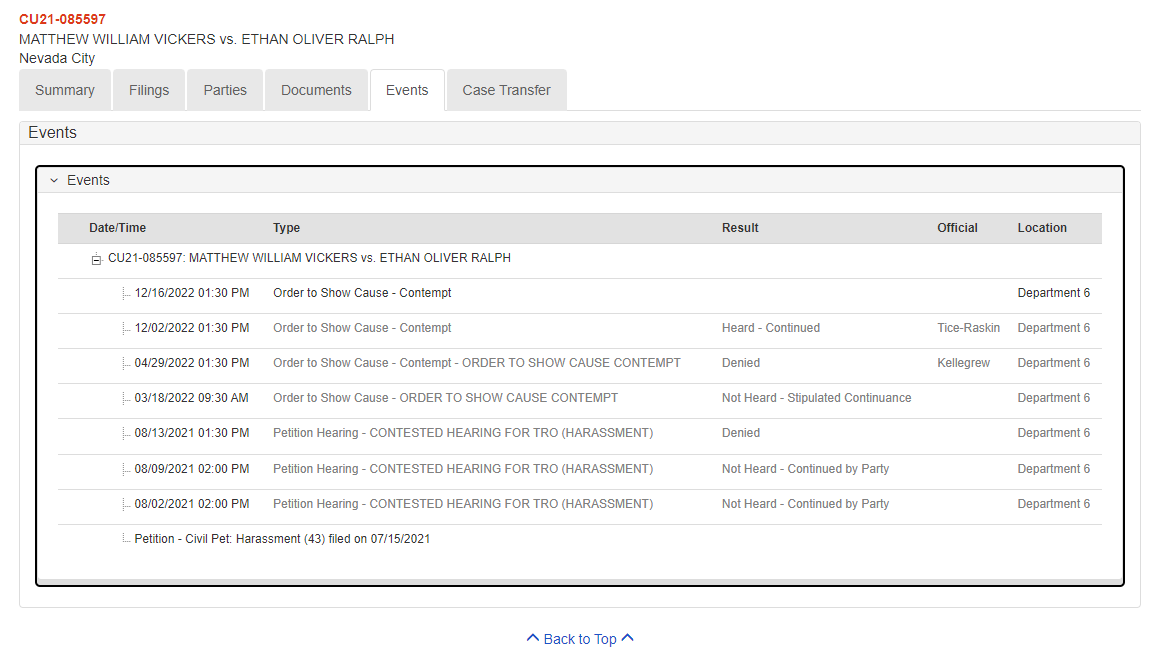Viewport: 1164px width, 664px height.
Task: Click the Location column header
Action: (1042, 228)
